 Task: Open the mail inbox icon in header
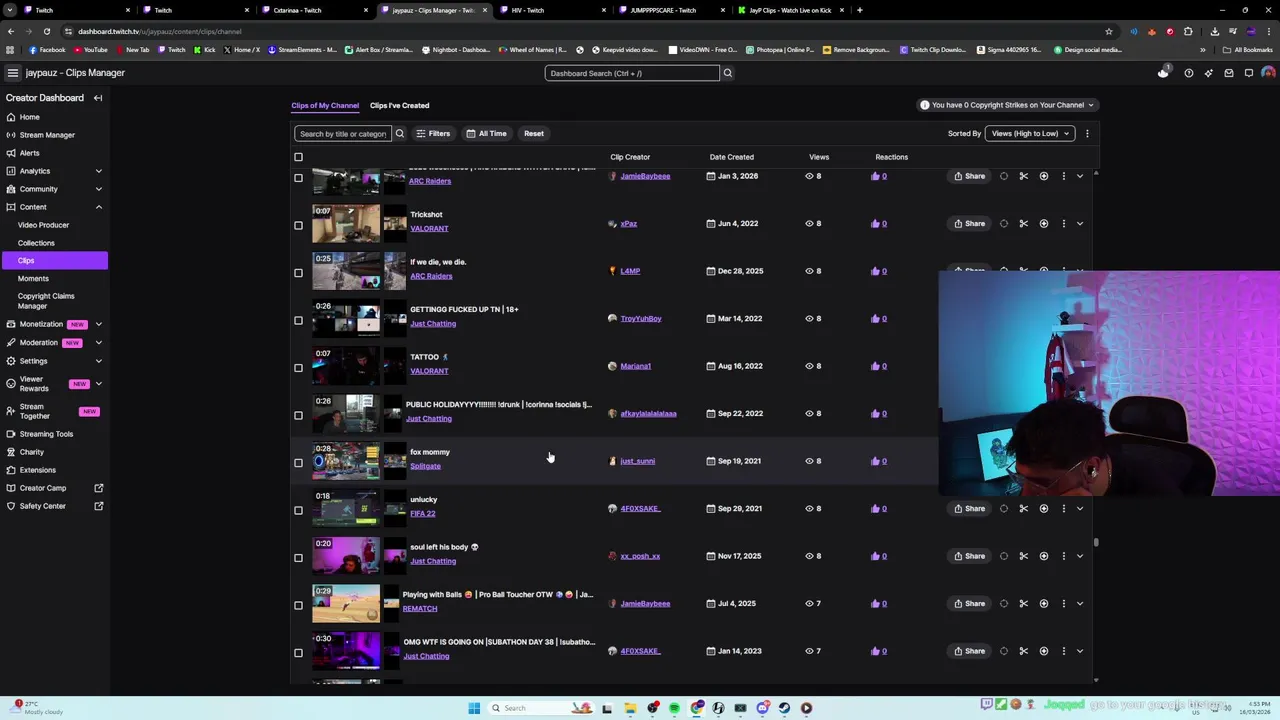[1229, 73]
